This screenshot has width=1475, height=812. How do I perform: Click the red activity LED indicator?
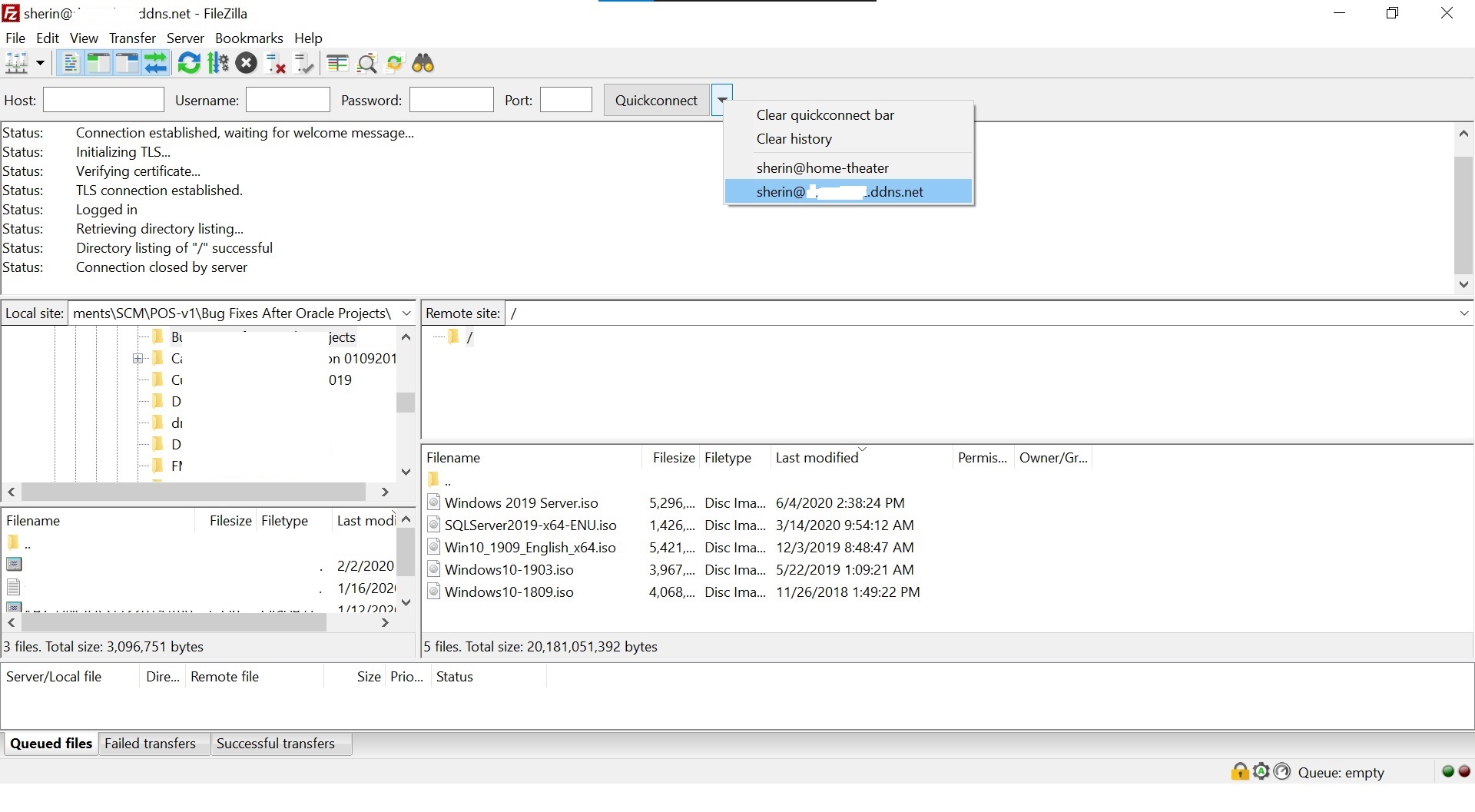[1464, 771]
